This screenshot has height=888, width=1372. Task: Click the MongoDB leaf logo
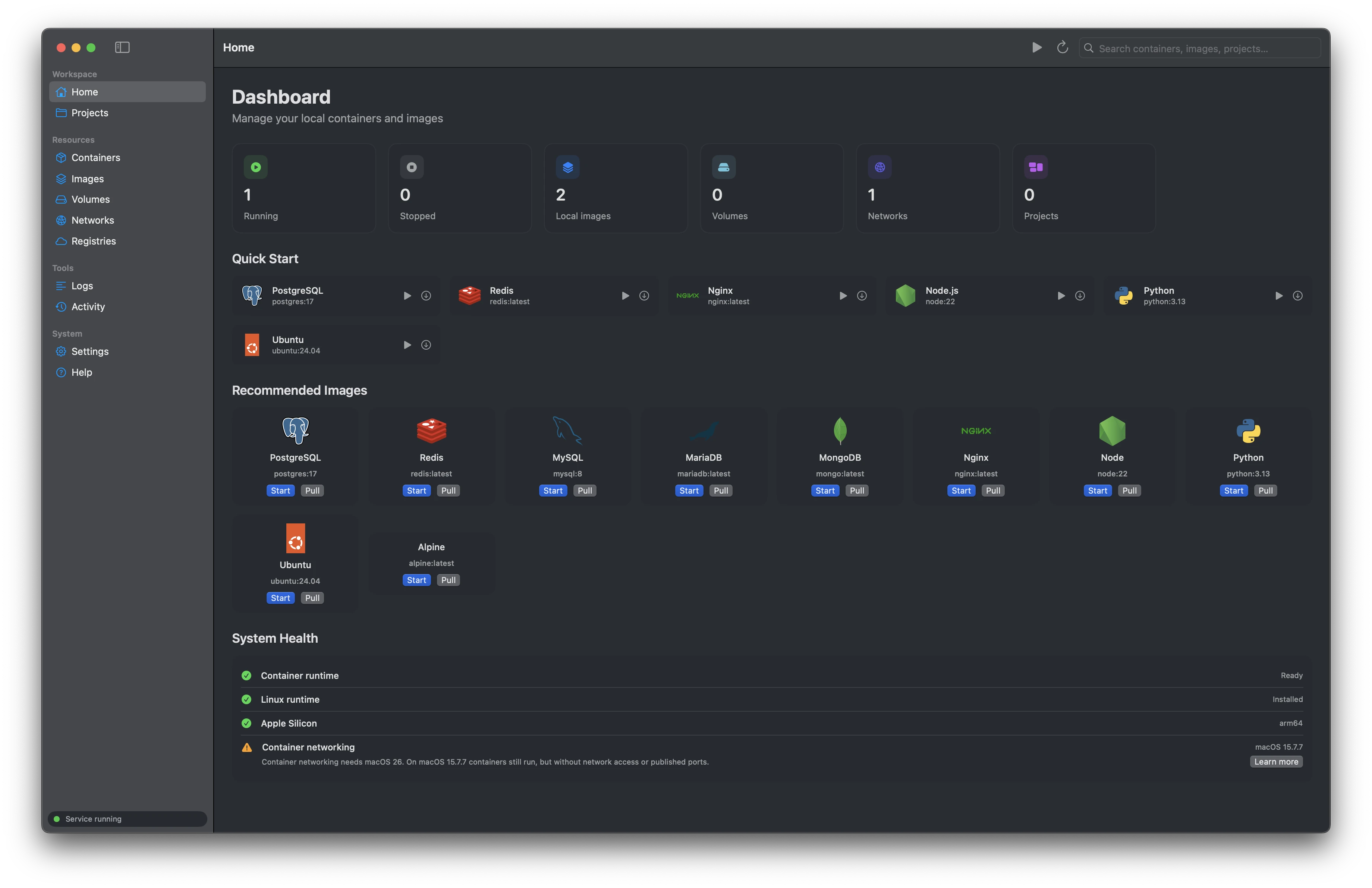[840, 431]
